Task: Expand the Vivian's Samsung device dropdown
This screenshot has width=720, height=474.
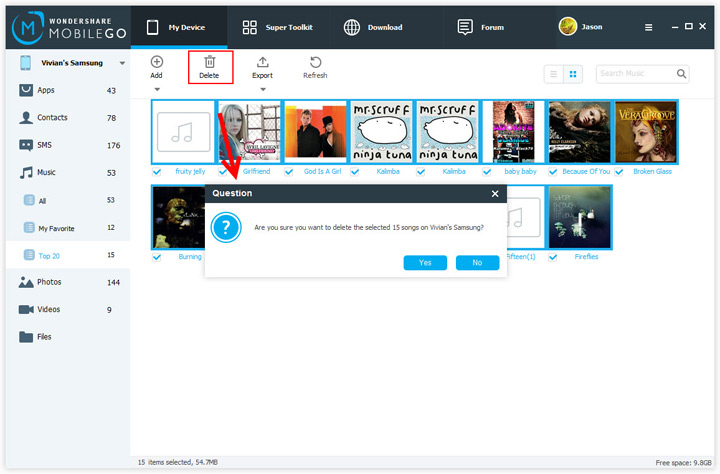Action: [122, 63]
